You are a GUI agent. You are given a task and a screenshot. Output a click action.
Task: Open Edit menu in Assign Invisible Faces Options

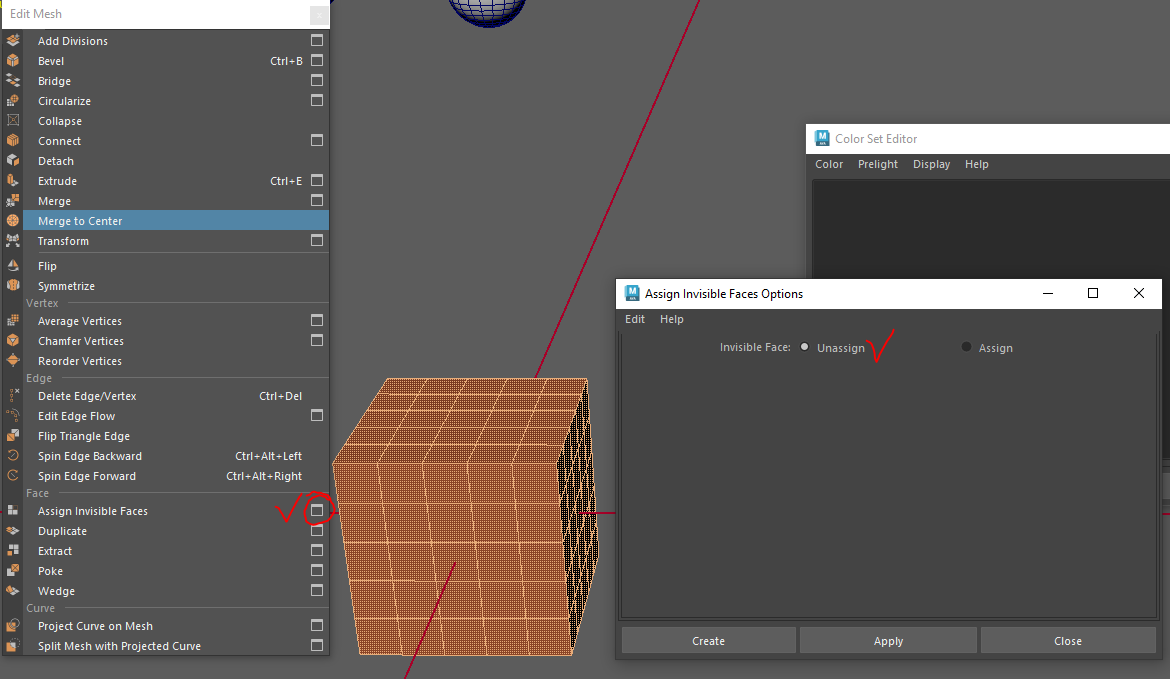pyautogui.click(x=635, y=319)
